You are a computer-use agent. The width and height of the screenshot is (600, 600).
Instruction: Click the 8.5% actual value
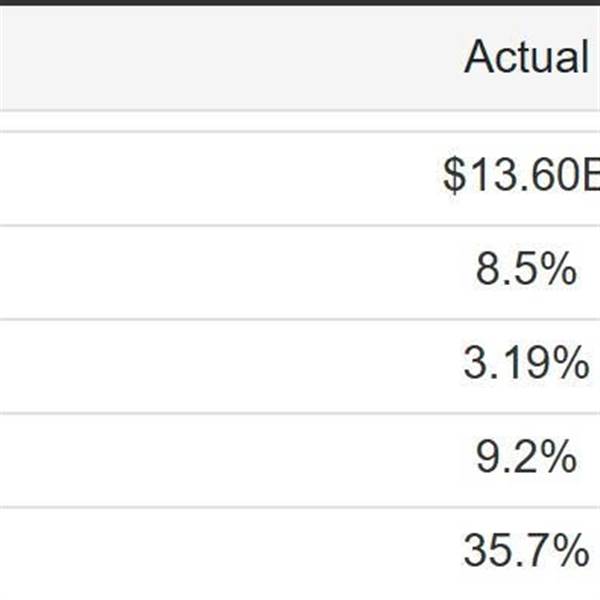(526, 271)
